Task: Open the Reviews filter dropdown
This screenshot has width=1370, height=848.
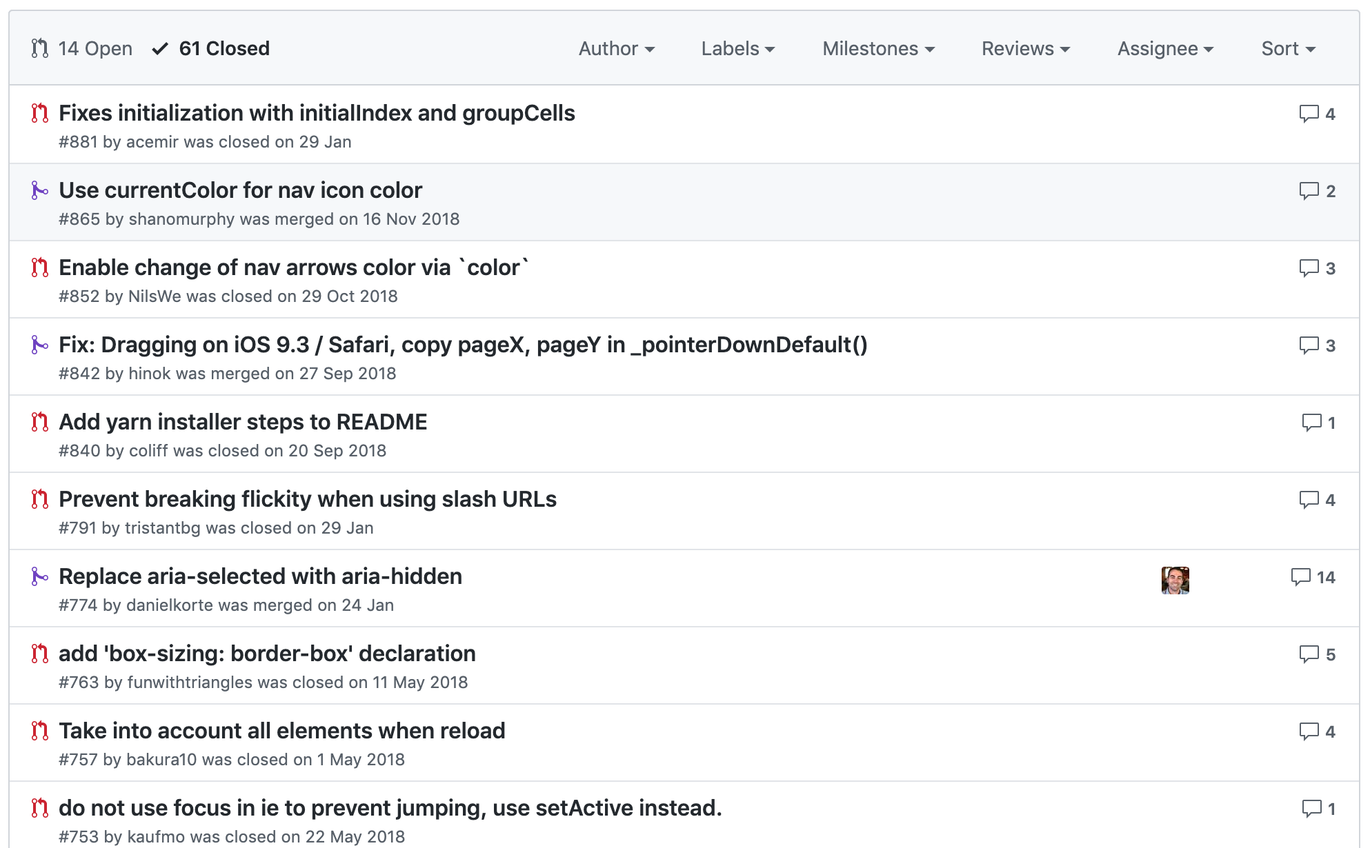Action: (1024, 48)
